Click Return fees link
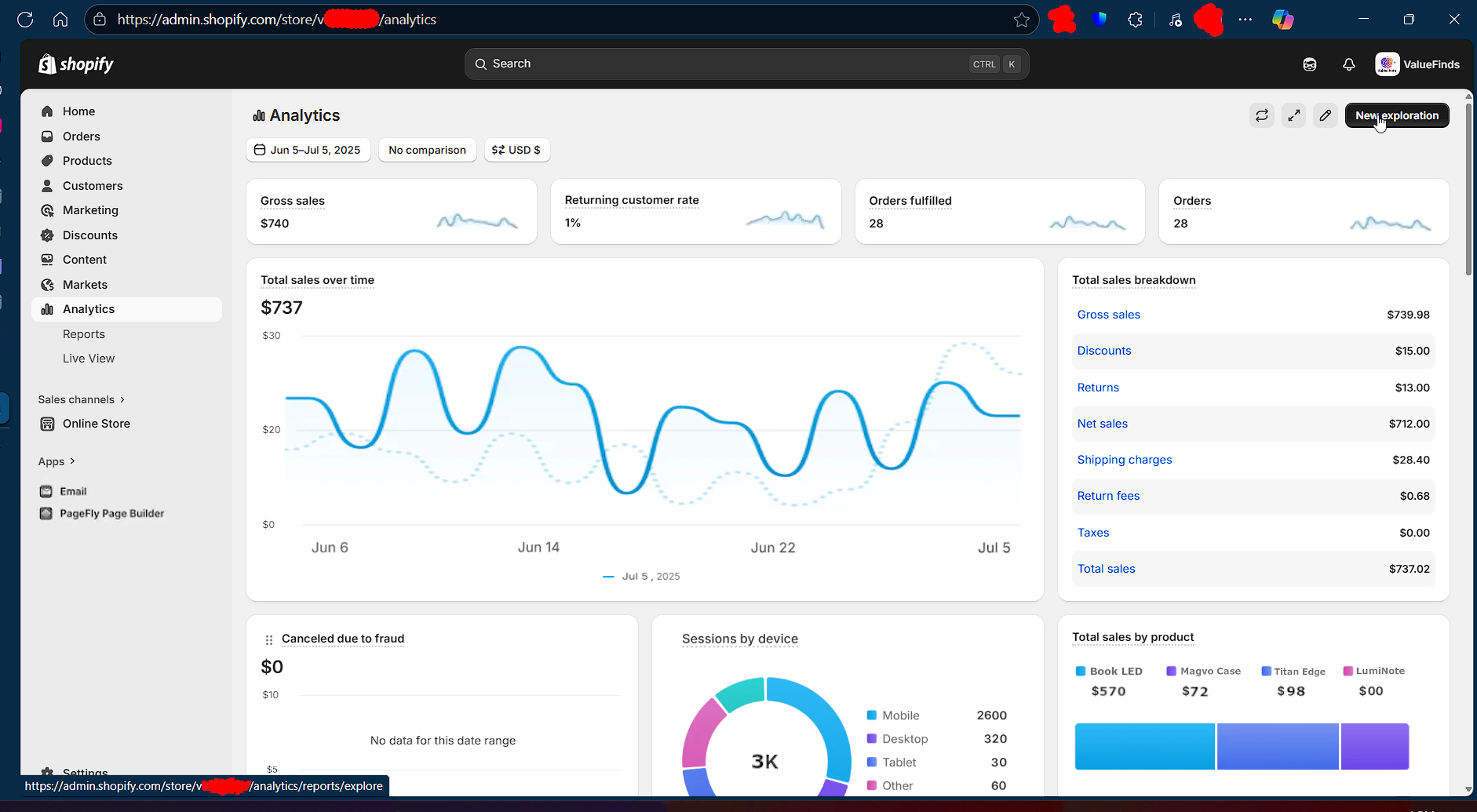Viewport: 1477px width, 812px height. pos(1108,496)
